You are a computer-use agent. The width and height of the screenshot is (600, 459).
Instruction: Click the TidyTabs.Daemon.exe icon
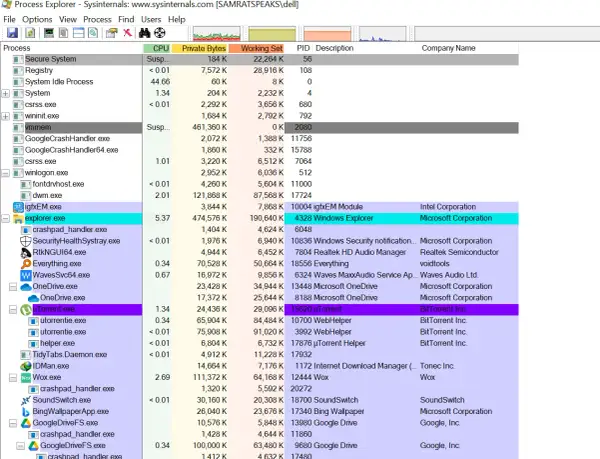(26, 355)
